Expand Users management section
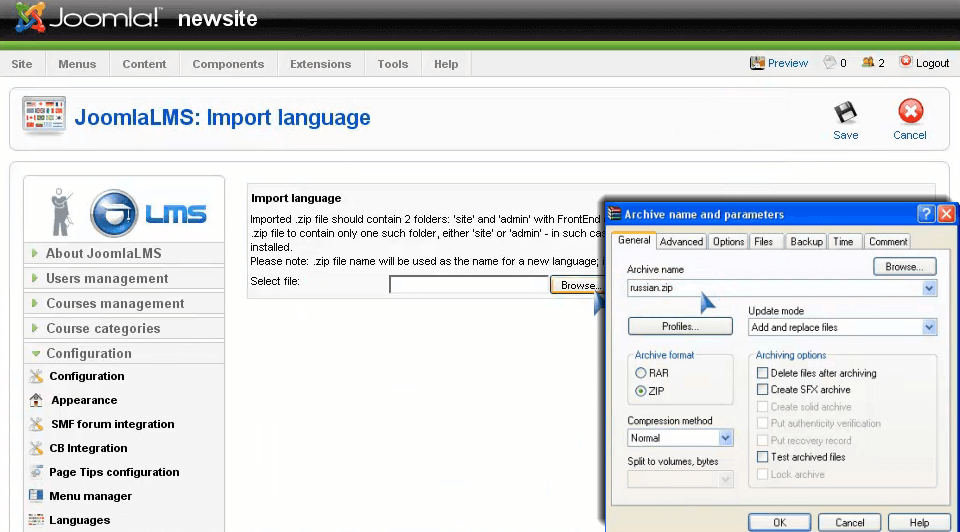The image size is (960, 532). (x=124, y=279)
